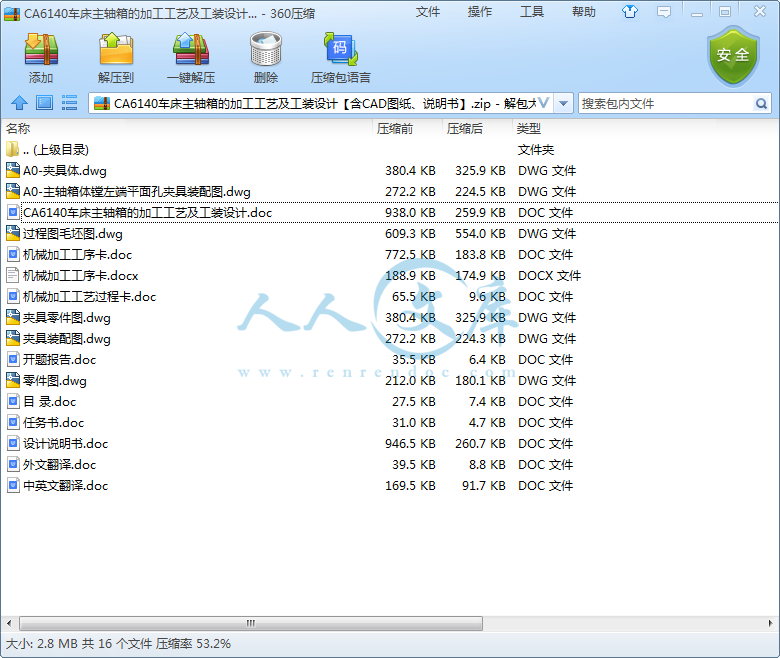Go up one level with the blue arrow
Screen dimensions: 780x658
pos(19,103)
